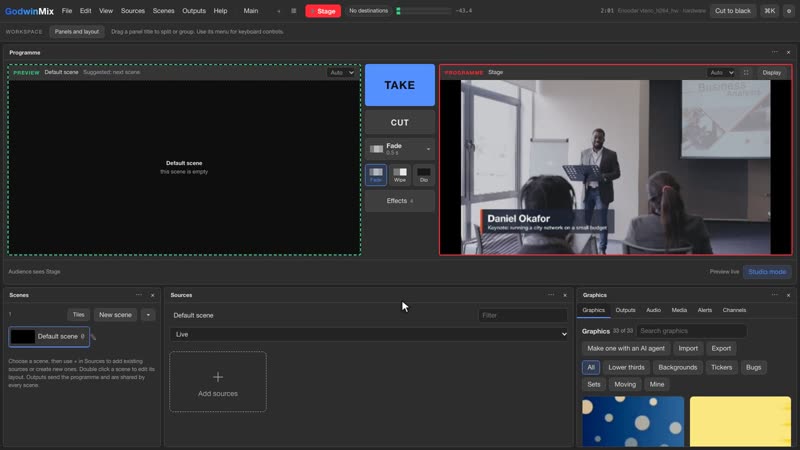Select the Dip transition icon button
The image size is (800, 450).
click(423, 175)
